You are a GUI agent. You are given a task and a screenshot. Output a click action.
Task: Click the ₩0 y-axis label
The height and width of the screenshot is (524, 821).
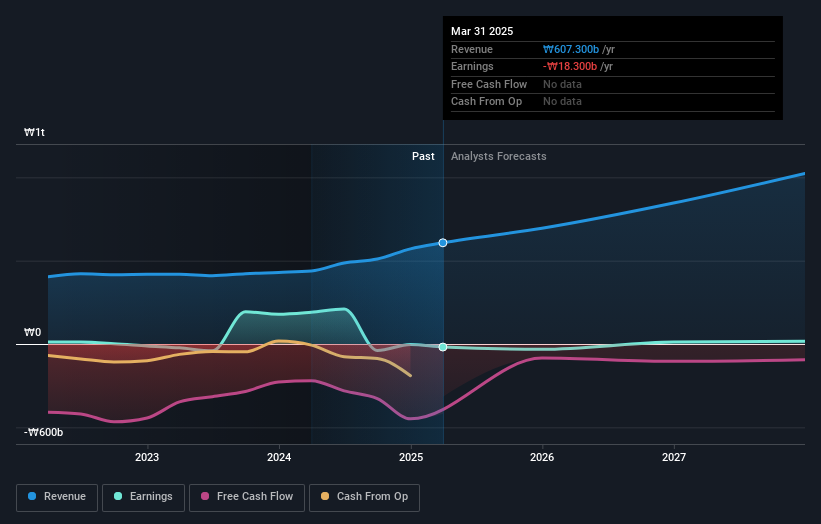(32, 332)
